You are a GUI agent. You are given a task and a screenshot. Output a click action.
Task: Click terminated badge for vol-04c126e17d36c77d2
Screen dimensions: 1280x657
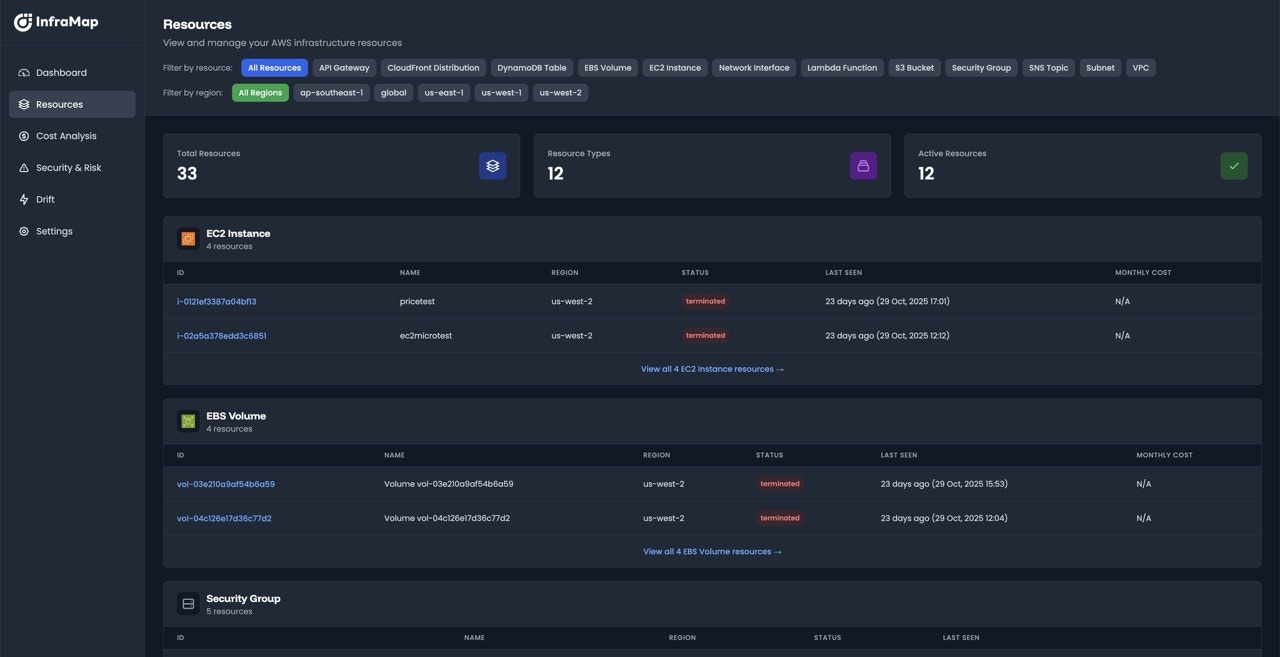[780, 518]
